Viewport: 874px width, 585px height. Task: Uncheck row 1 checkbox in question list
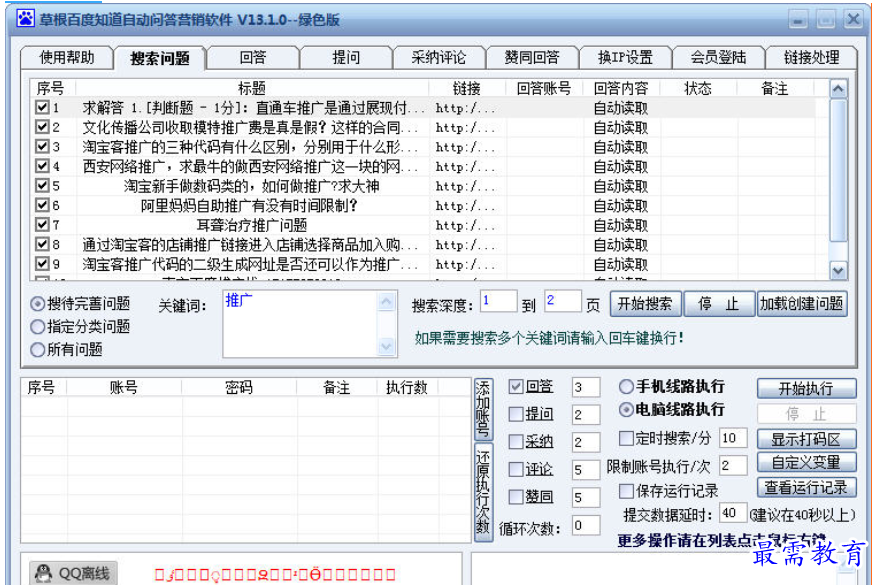tap(42, 107)
